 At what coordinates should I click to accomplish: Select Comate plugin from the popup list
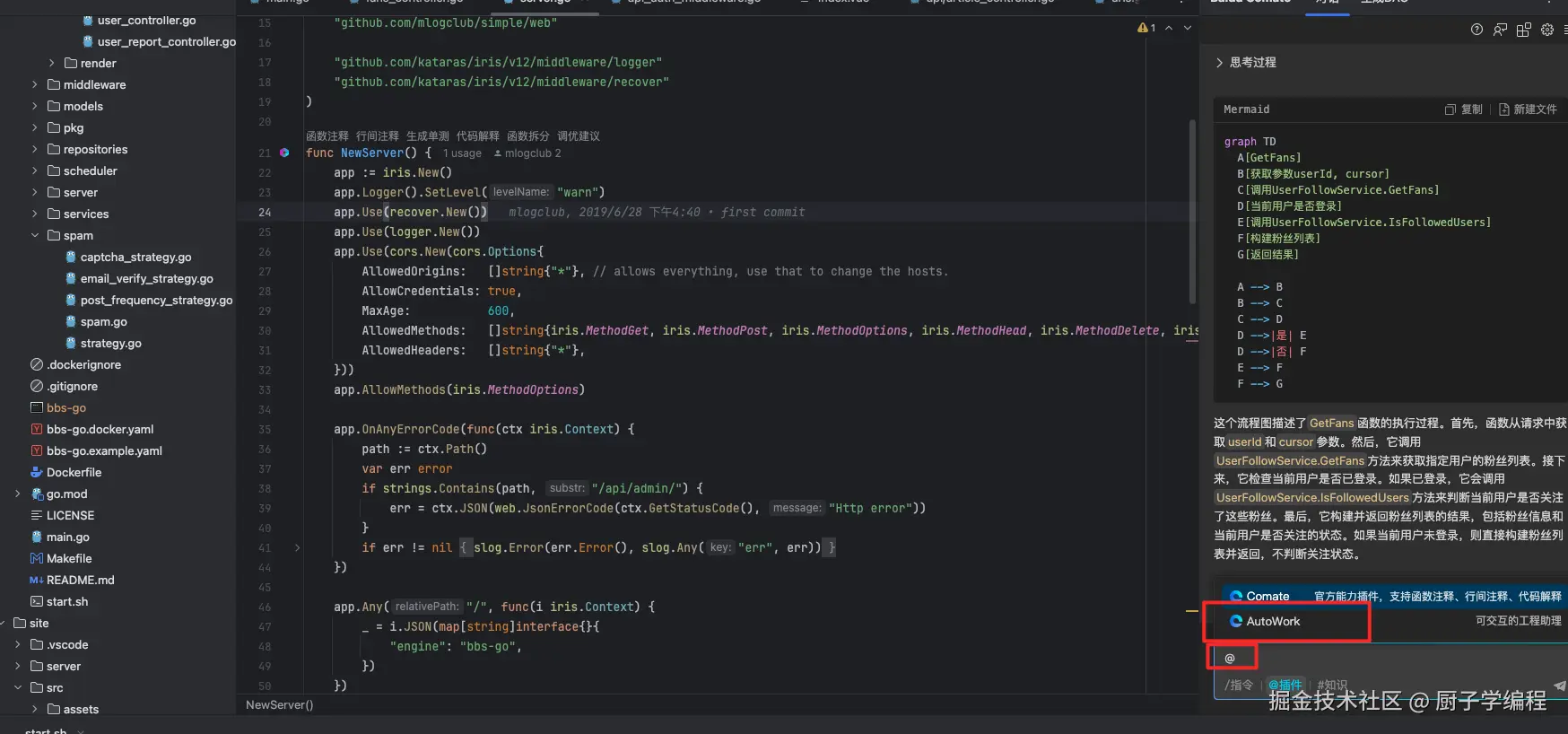tap(1267, 597)
